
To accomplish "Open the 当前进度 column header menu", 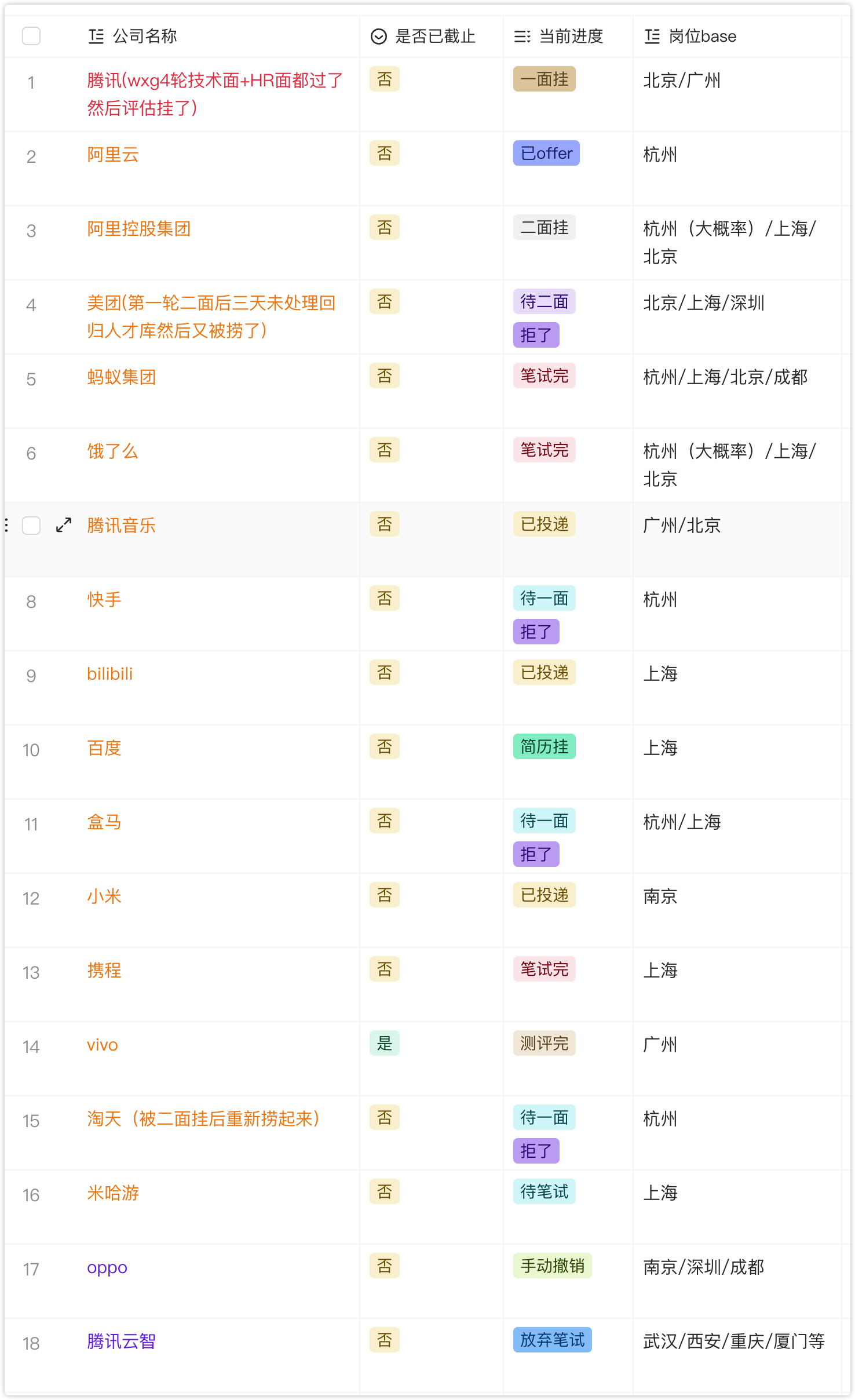I will [x=571, y=37].
